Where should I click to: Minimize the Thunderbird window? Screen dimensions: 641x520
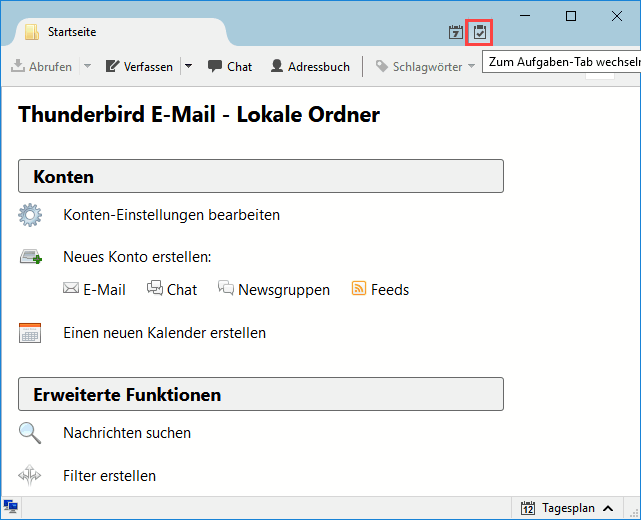tap(525, 16)
